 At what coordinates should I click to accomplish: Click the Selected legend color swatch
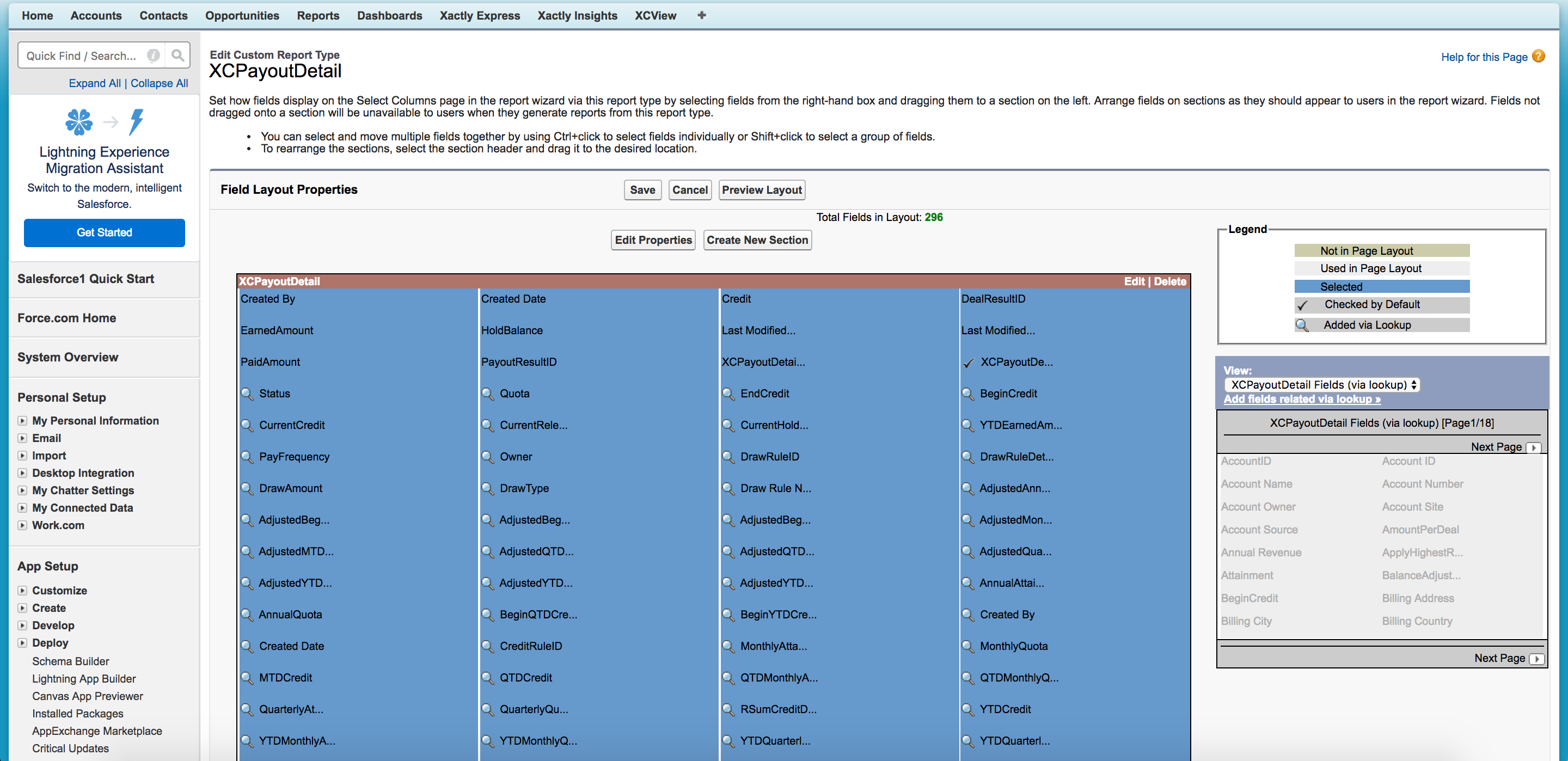pos(1382,287)
